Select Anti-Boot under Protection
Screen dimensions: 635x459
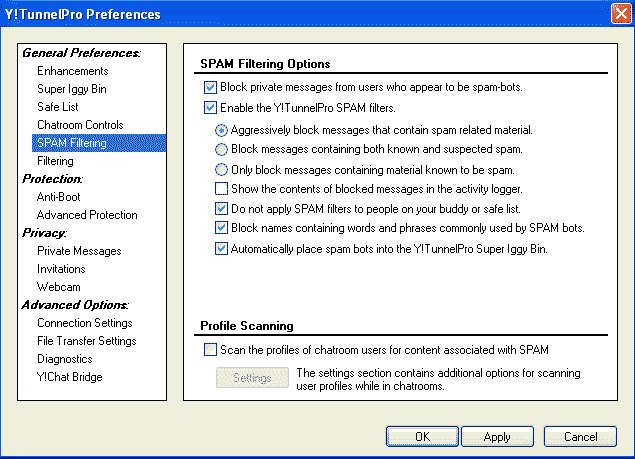(59, 197)
